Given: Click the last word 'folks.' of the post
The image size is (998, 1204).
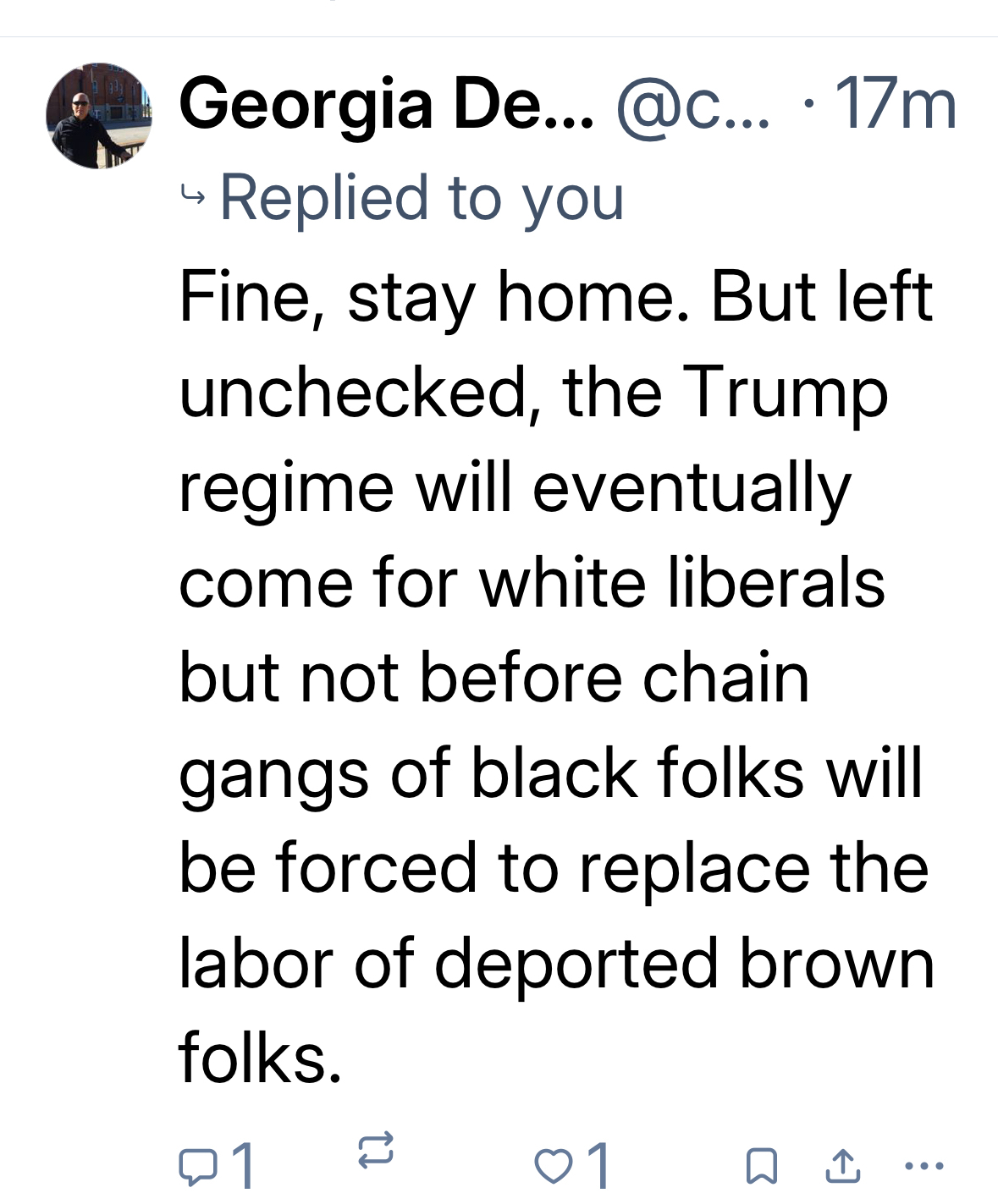Looking at the screenshot, I should coord(260,1058).
